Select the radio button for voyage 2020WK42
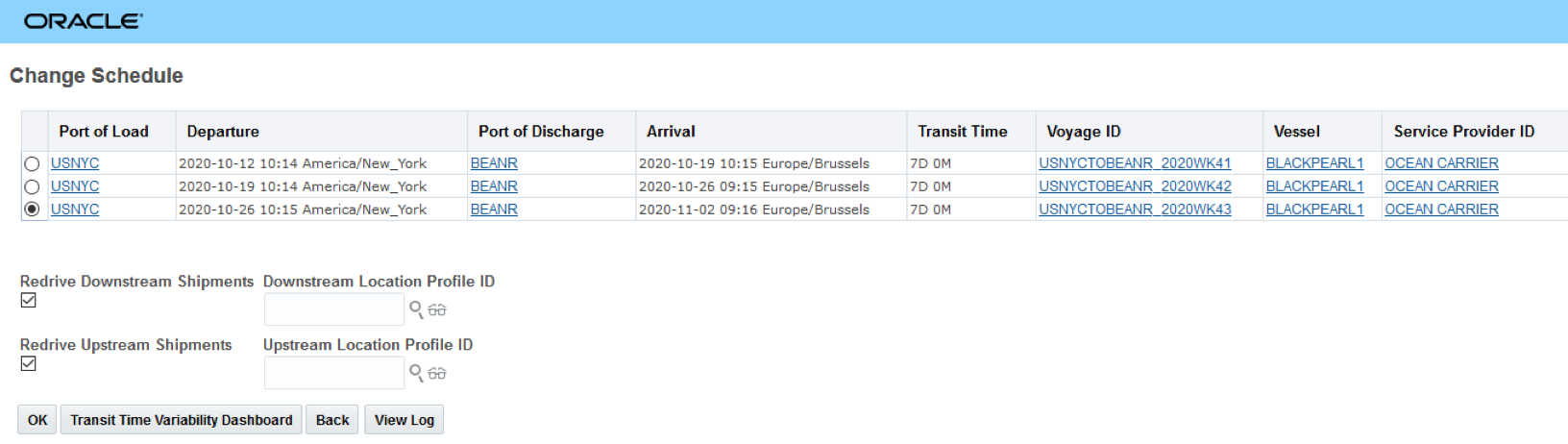Screen dimensions: 1568x444 [32, 187]
